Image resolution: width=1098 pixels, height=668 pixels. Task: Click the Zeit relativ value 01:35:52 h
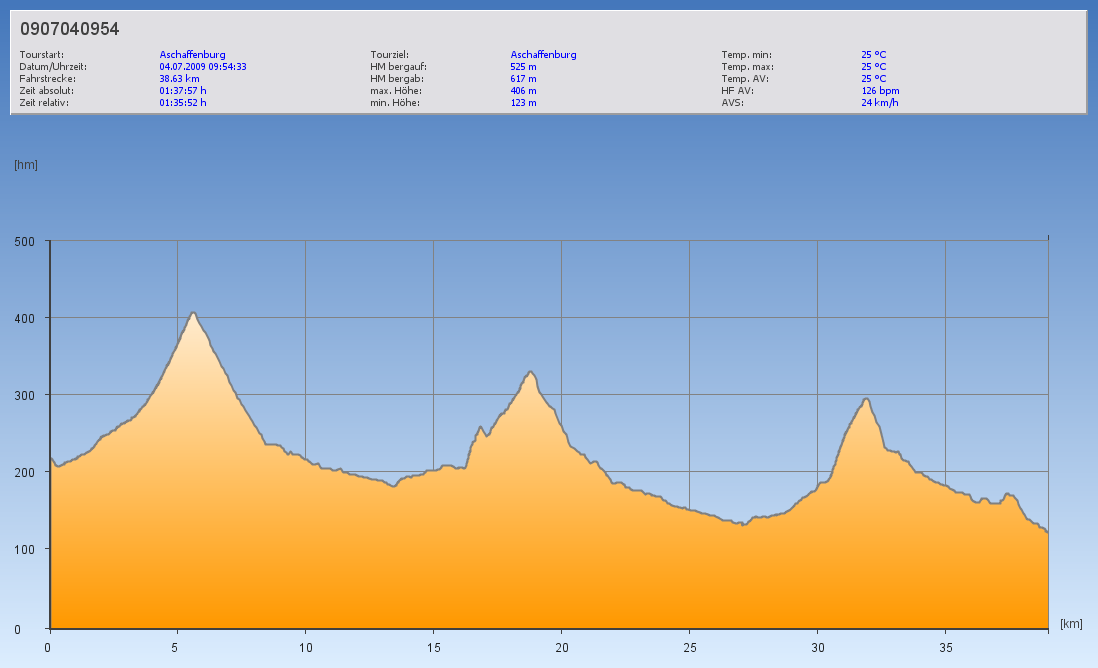coord(183,103)
